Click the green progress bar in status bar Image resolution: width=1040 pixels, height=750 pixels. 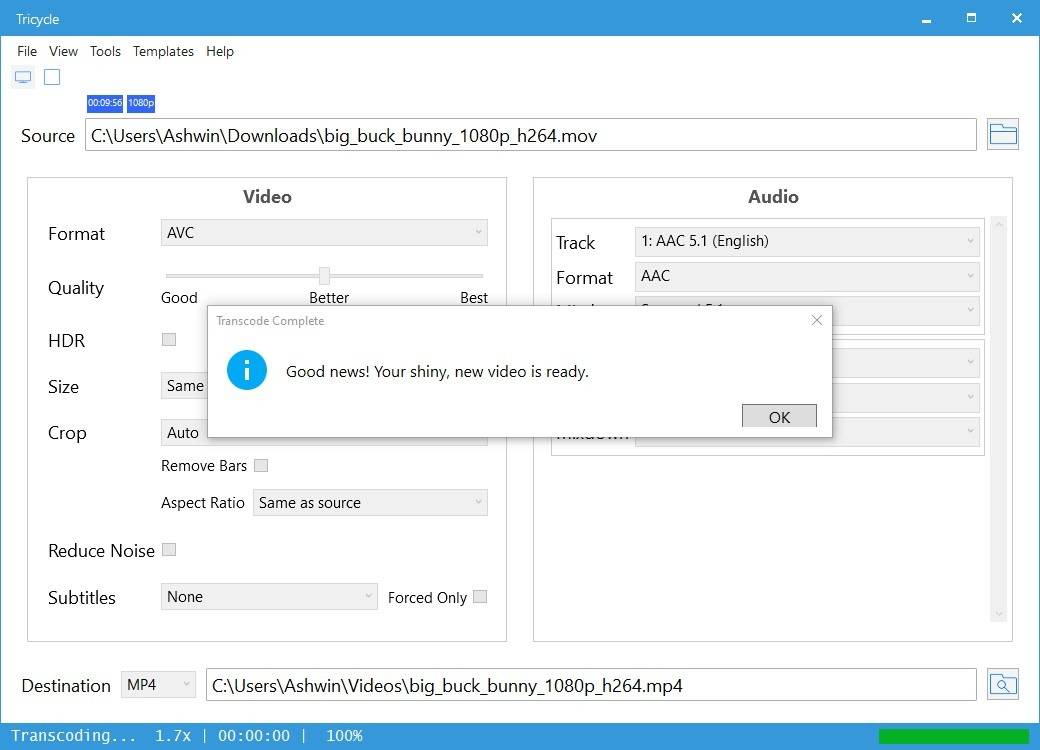point(953,736)
